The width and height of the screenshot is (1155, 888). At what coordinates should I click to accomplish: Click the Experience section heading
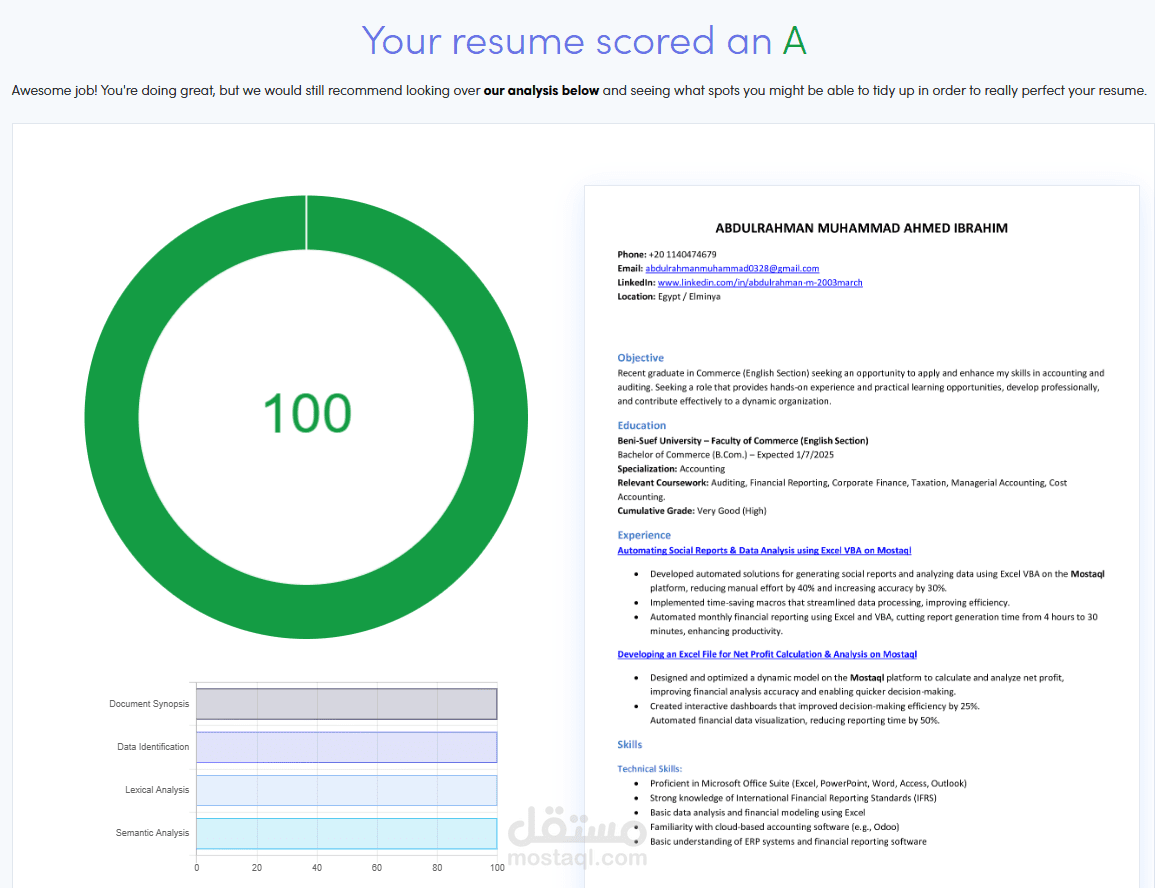644,535
